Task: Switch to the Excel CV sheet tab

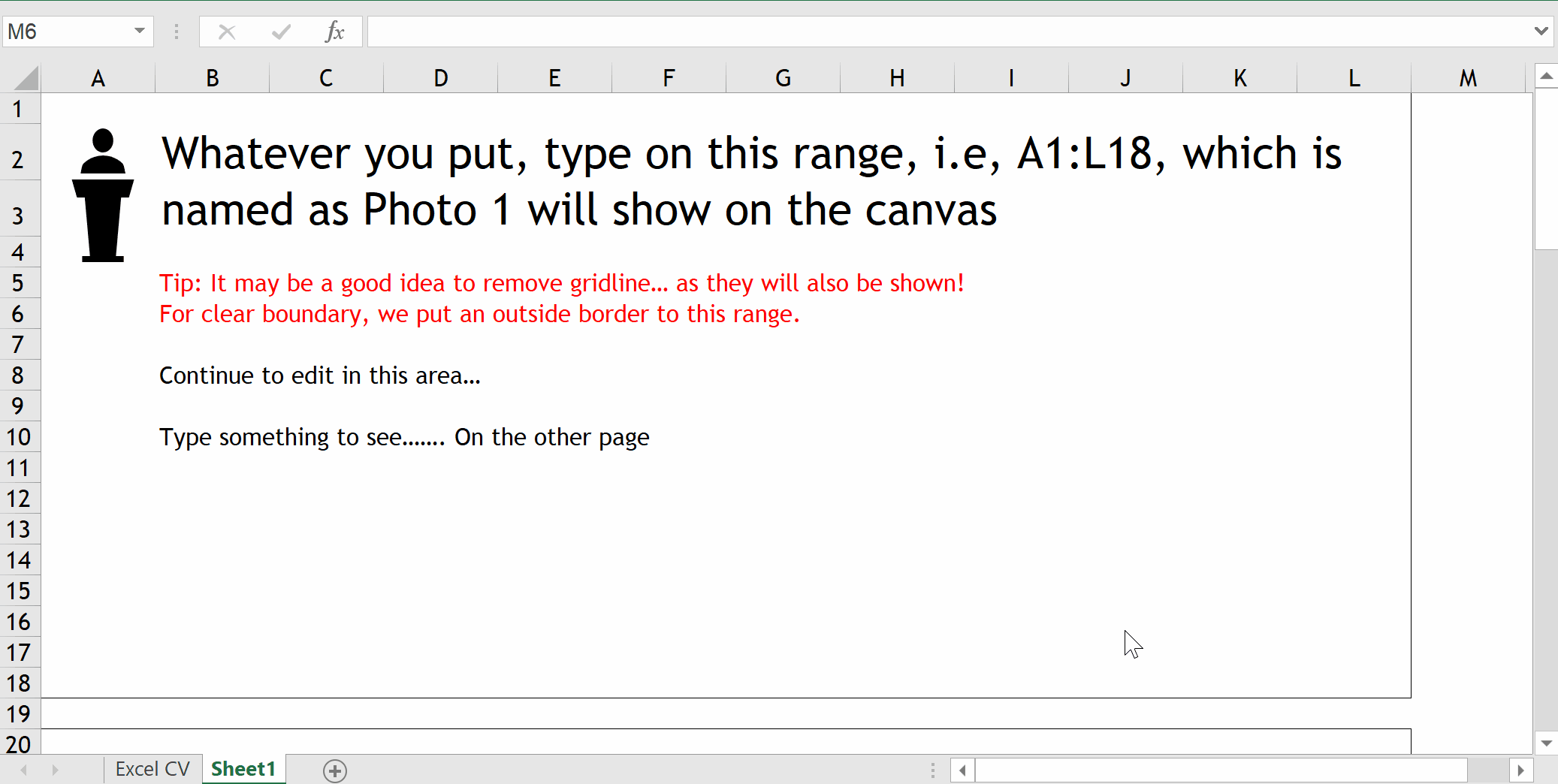Action: [x=152, y=769]
